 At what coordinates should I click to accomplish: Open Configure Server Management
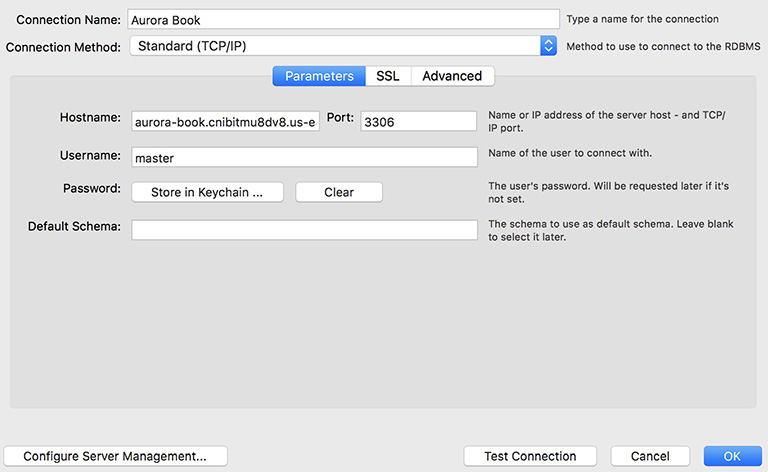(x=115, y=456)
